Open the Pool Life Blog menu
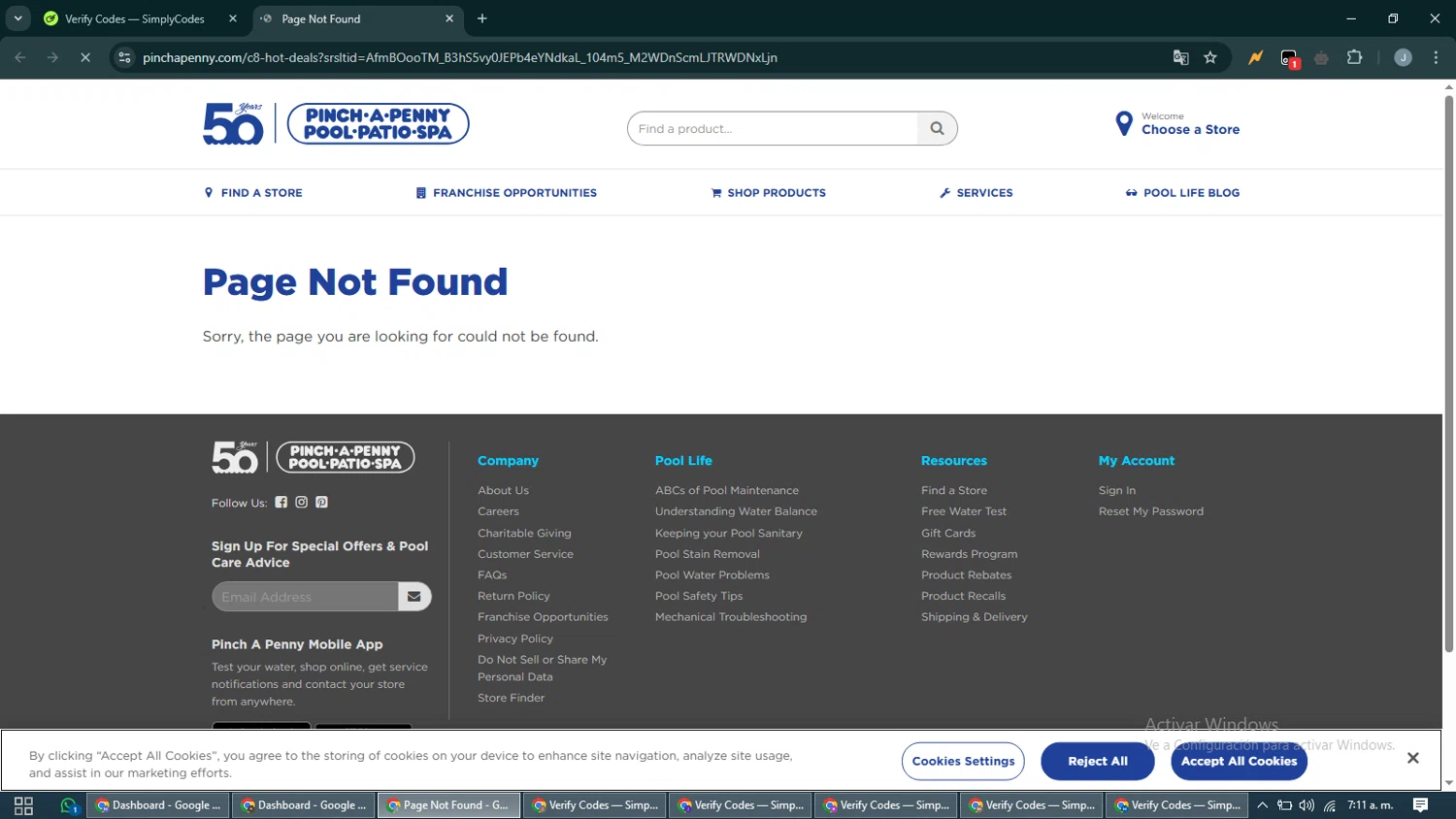Image resolution: width=1456 pixels, height=819 pixels. (1182, 193)
